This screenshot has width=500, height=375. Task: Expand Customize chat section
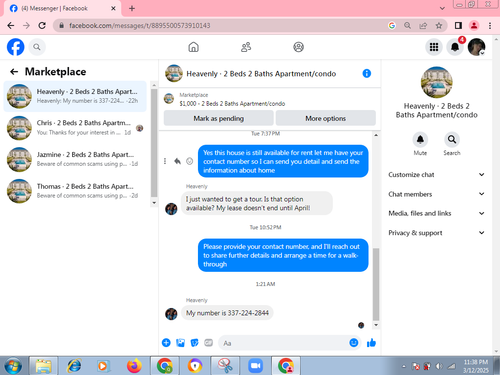[x=436, y=175]
